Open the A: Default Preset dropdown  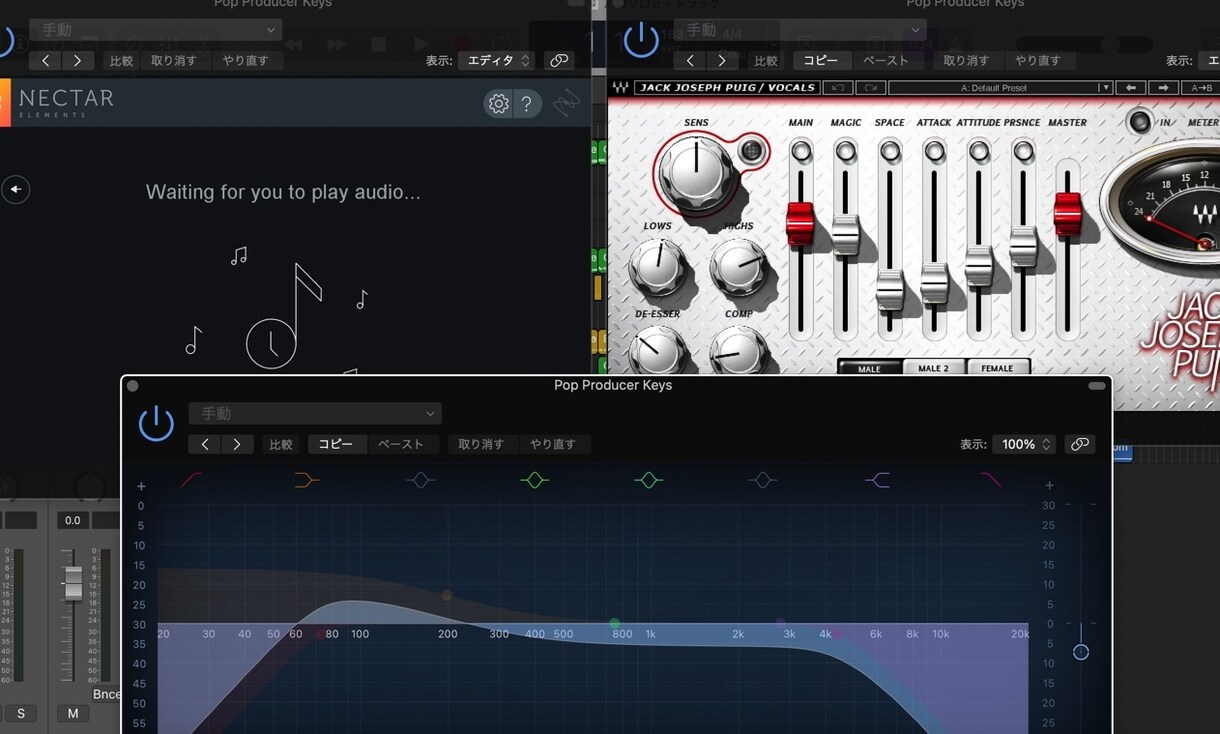pos(1000,88)
